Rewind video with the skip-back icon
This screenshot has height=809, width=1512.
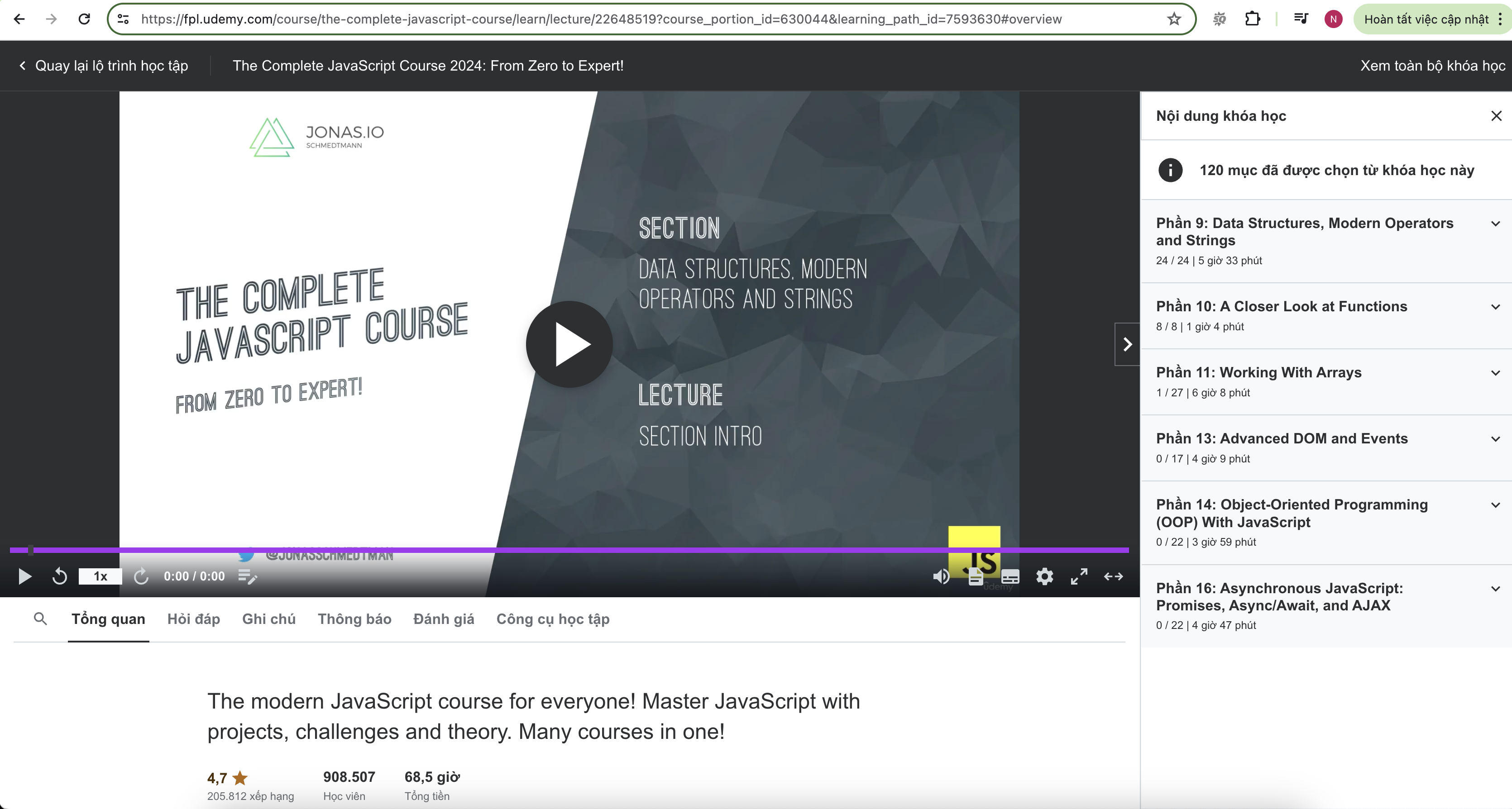coord(59,577)
